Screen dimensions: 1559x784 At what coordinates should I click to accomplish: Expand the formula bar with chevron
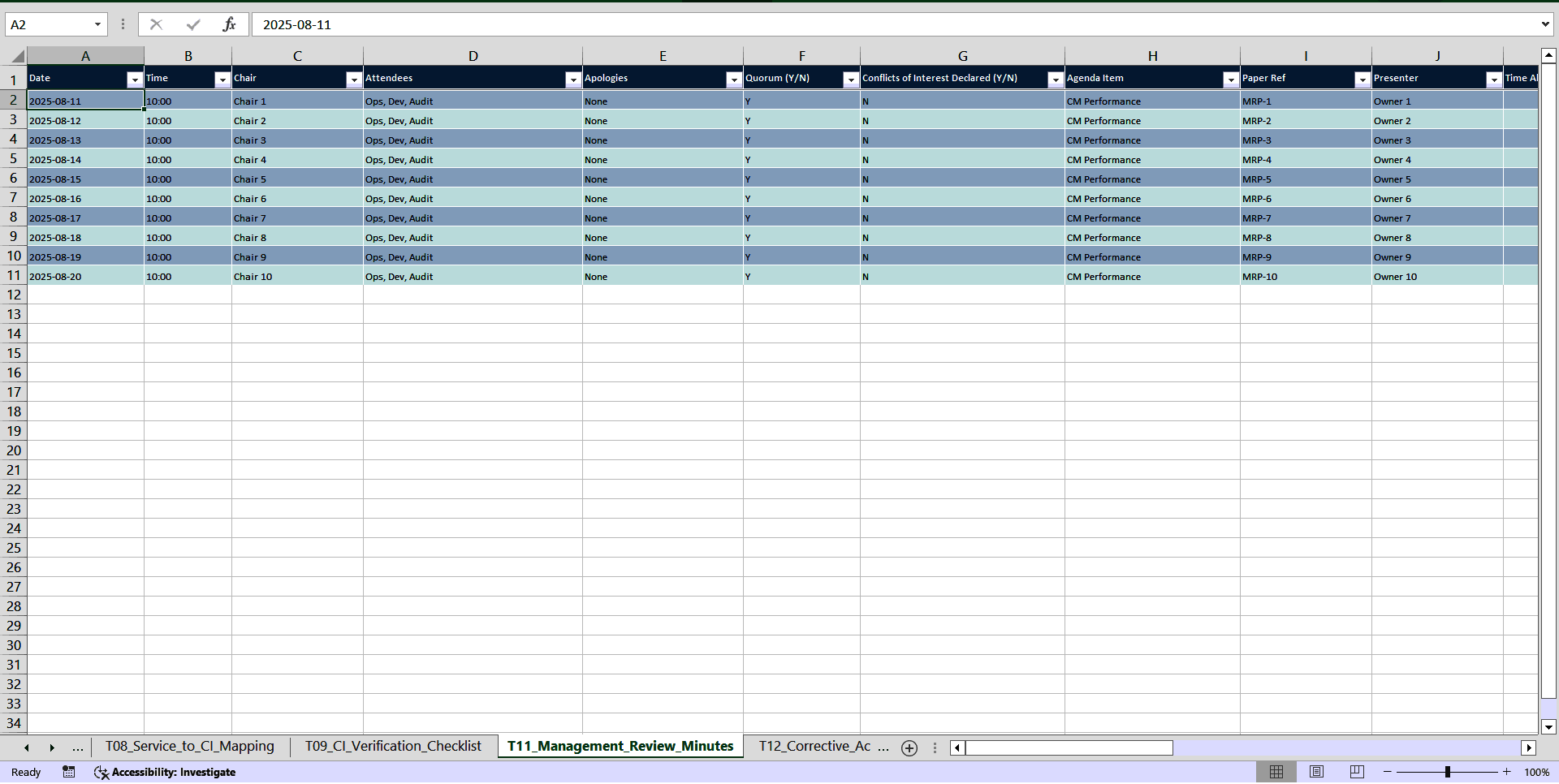1545,24
